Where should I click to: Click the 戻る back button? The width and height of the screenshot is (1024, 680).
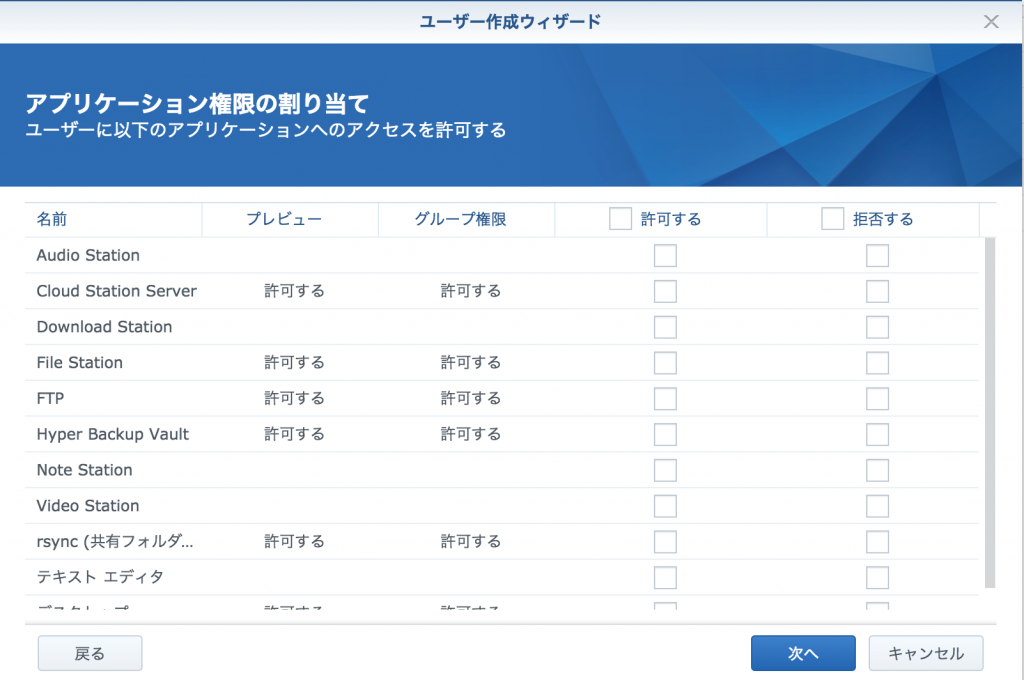point(89,653)
